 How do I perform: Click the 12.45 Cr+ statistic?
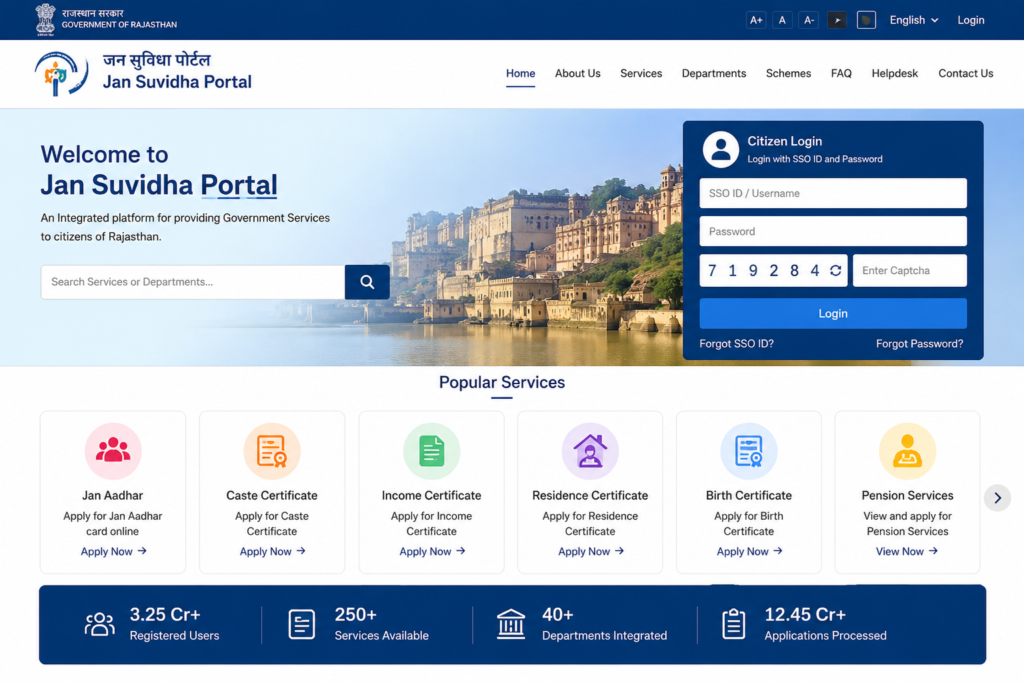pos(805,614)
